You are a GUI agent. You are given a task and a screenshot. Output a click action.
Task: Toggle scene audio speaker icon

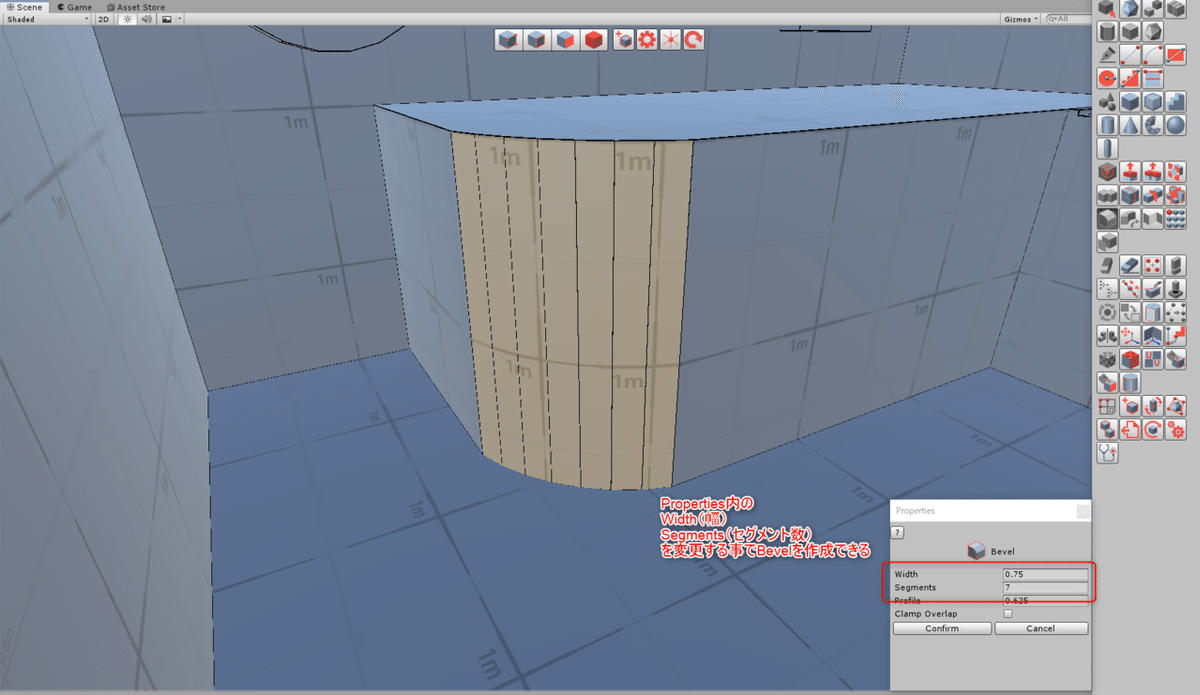[x=146, y=19]
